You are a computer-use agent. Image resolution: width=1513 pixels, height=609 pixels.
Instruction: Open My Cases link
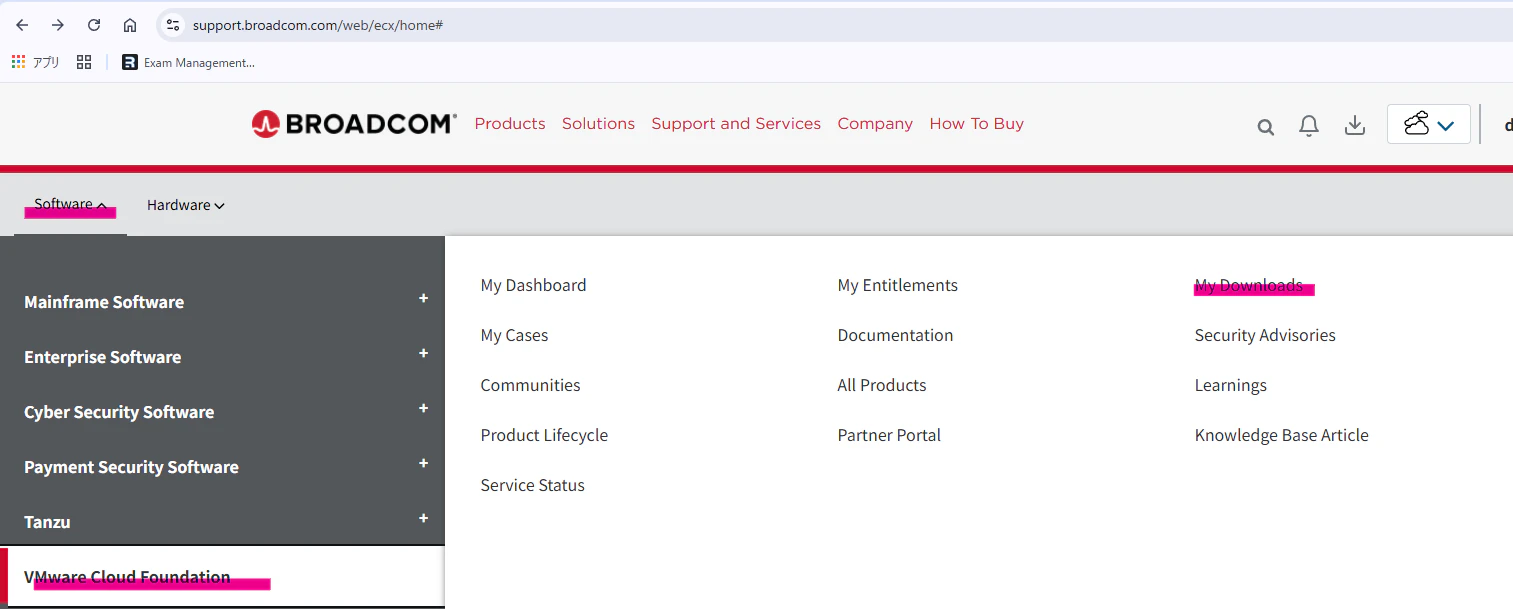514,335
